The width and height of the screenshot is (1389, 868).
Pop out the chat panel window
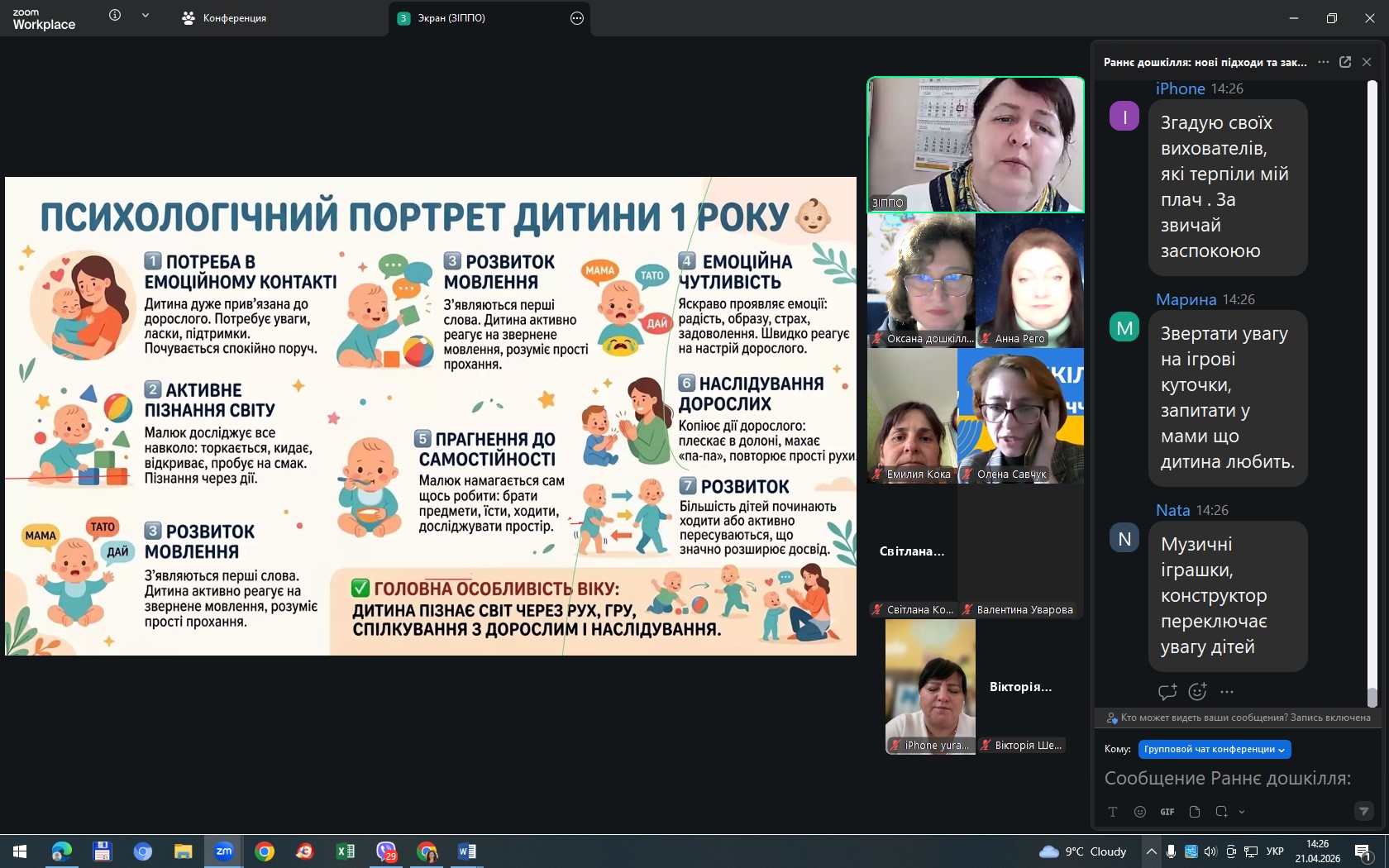[x=1345, y=62]
